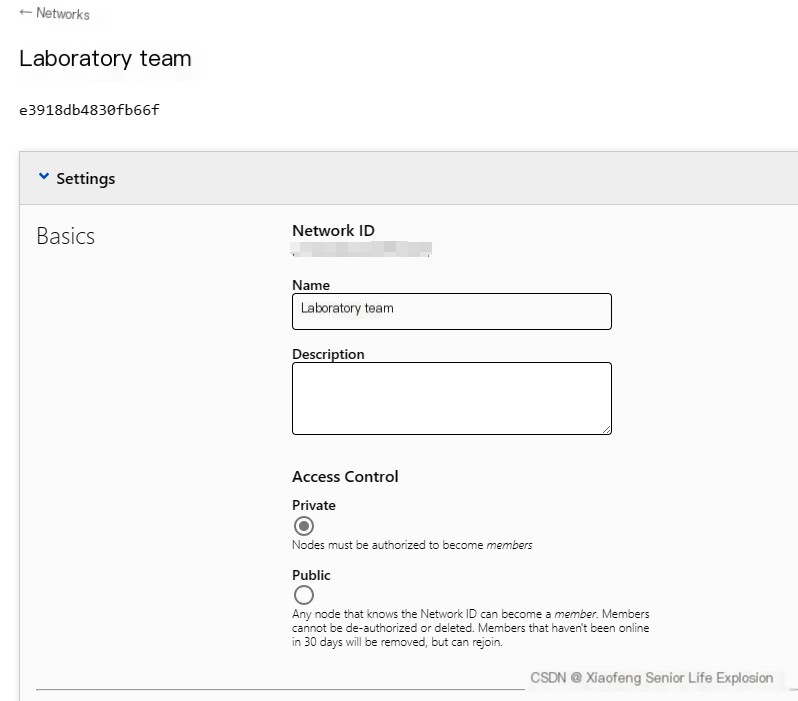The image size is (798, 701).
Task: Select the Public access radio button
Action: click(304, 595)
